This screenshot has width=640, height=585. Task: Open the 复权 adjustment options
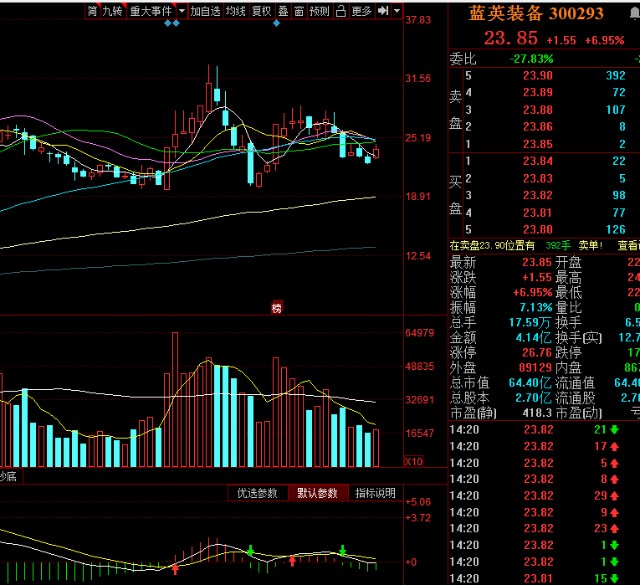261,11
